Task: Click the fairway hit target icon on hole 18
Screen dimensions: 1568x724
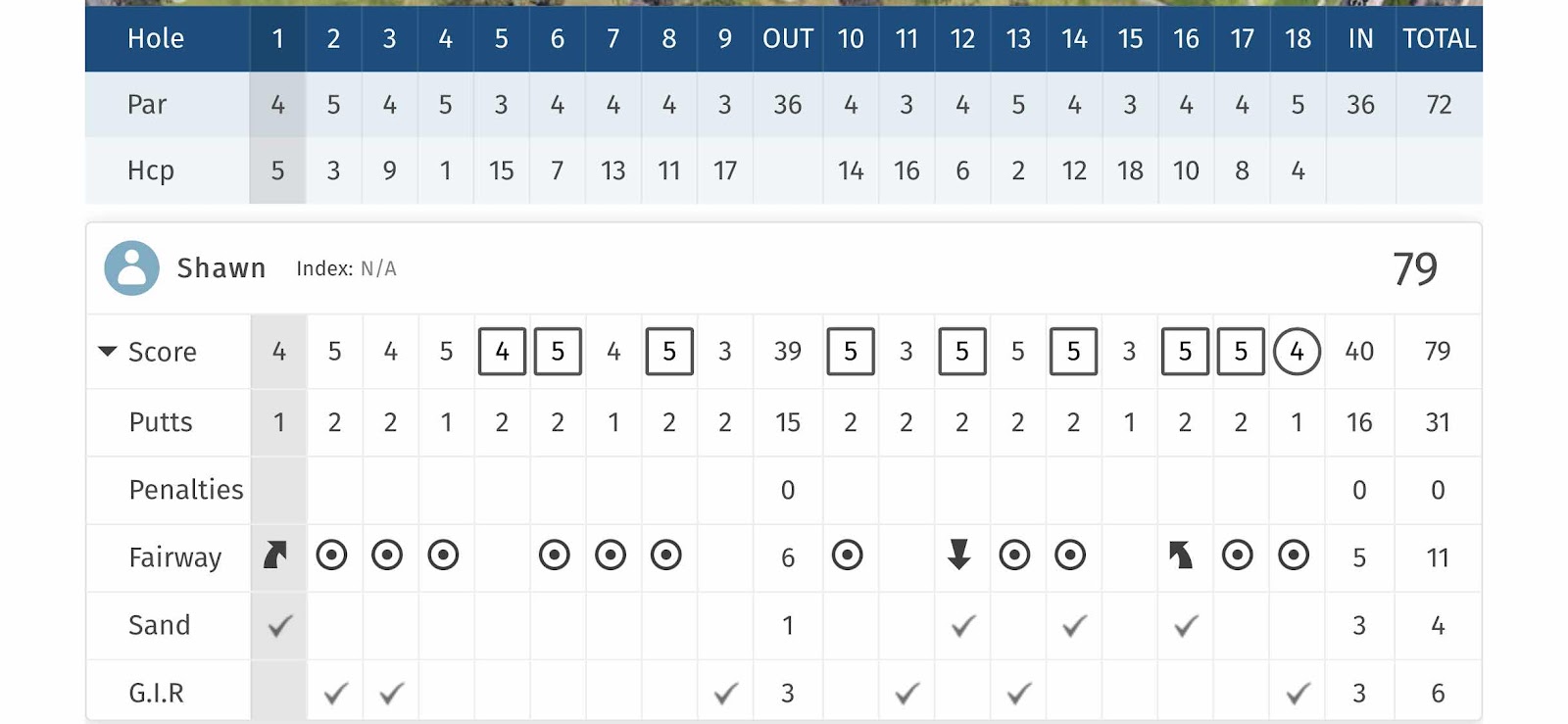Action: click(1294, 555)
